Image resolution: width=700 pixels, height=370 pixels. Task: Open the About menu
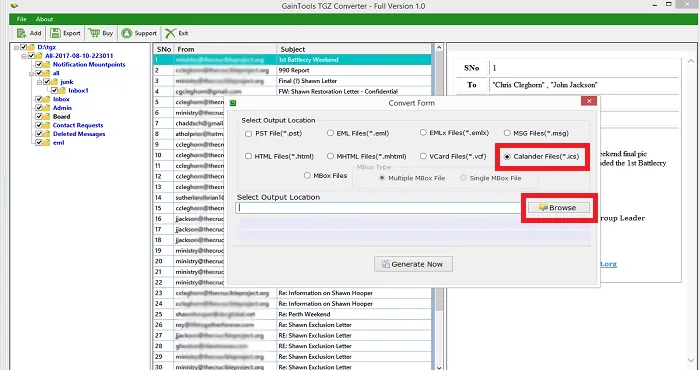45,19
